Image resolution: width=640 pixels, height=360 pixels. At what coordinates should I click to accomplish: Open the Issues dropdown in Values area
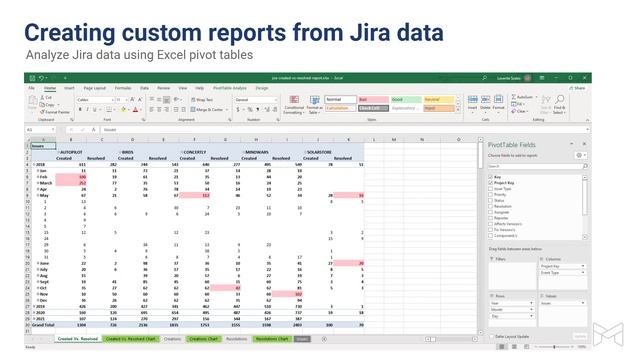583,303
